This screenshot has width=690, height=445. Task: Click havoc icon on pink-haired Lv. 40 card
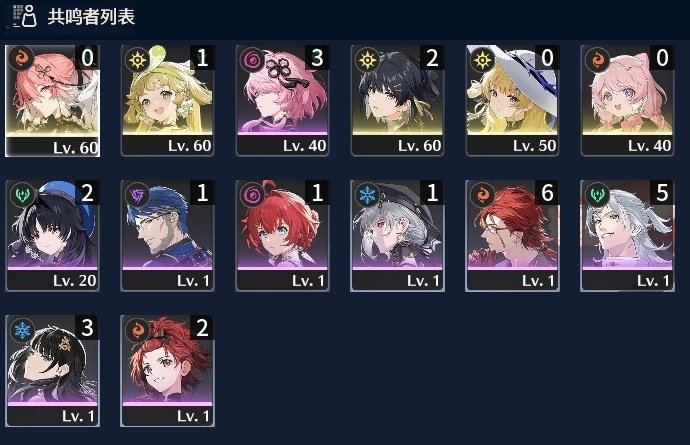[253, 59]
